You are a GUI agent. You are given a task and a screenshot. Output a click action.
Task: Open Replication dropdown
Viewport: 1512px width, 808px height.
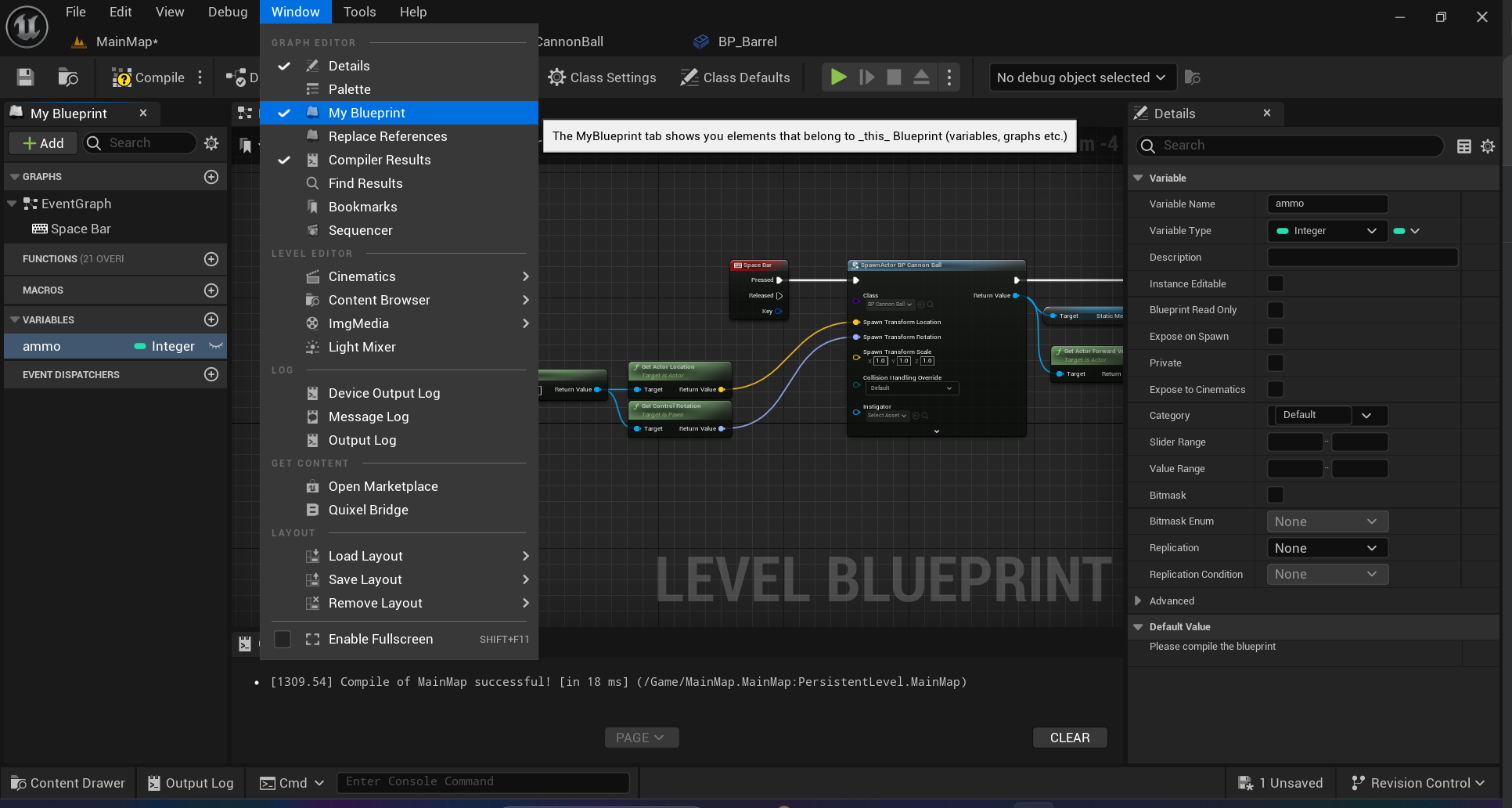click(1327, 548)
